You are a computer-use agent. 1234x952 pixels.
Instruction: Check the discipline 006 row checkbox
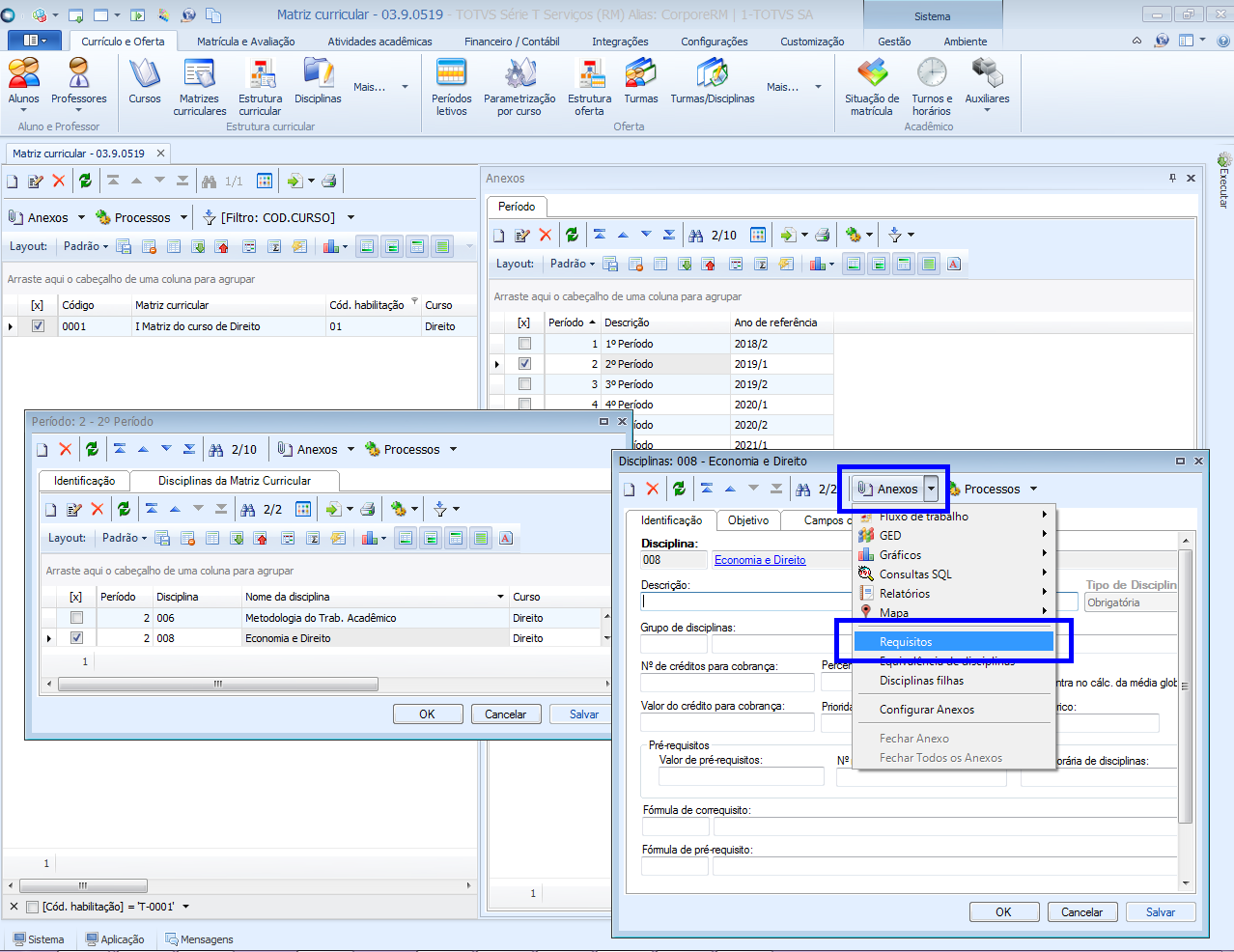point(76,618)
